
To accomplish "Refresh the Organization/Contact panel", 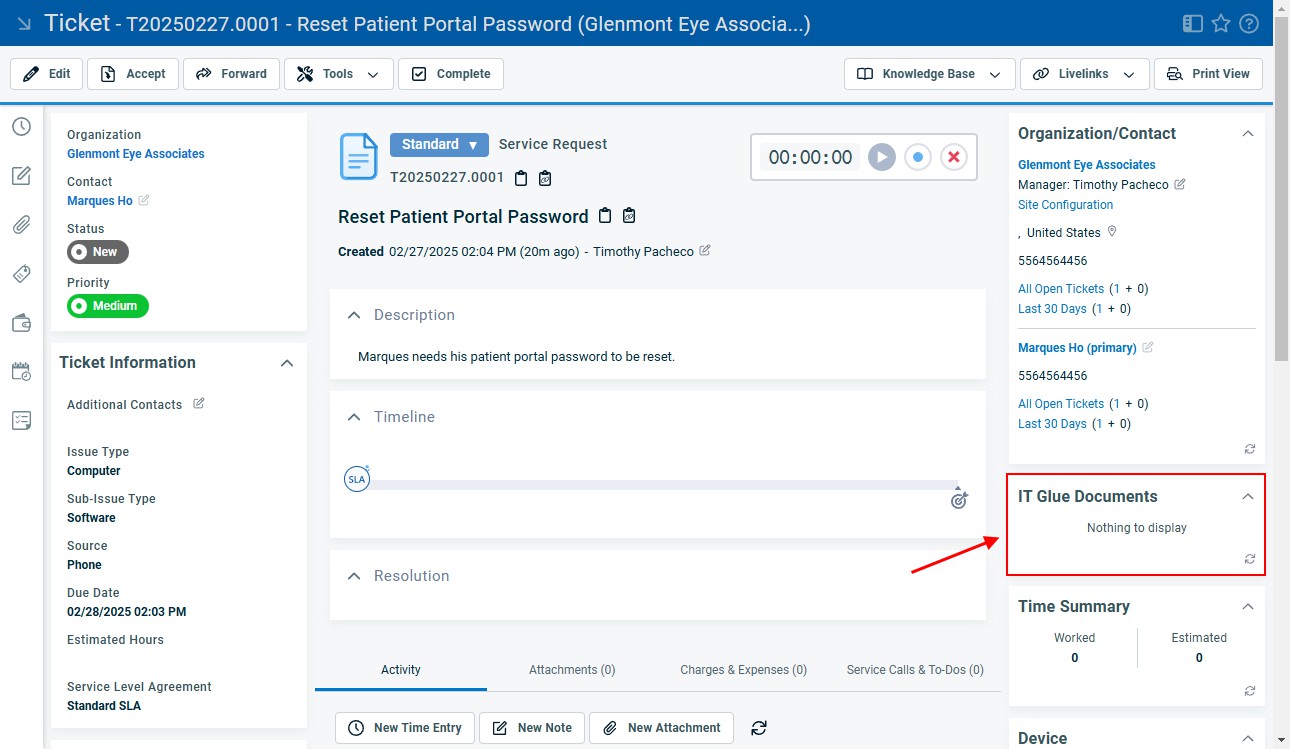I will tap(1250, 449).
